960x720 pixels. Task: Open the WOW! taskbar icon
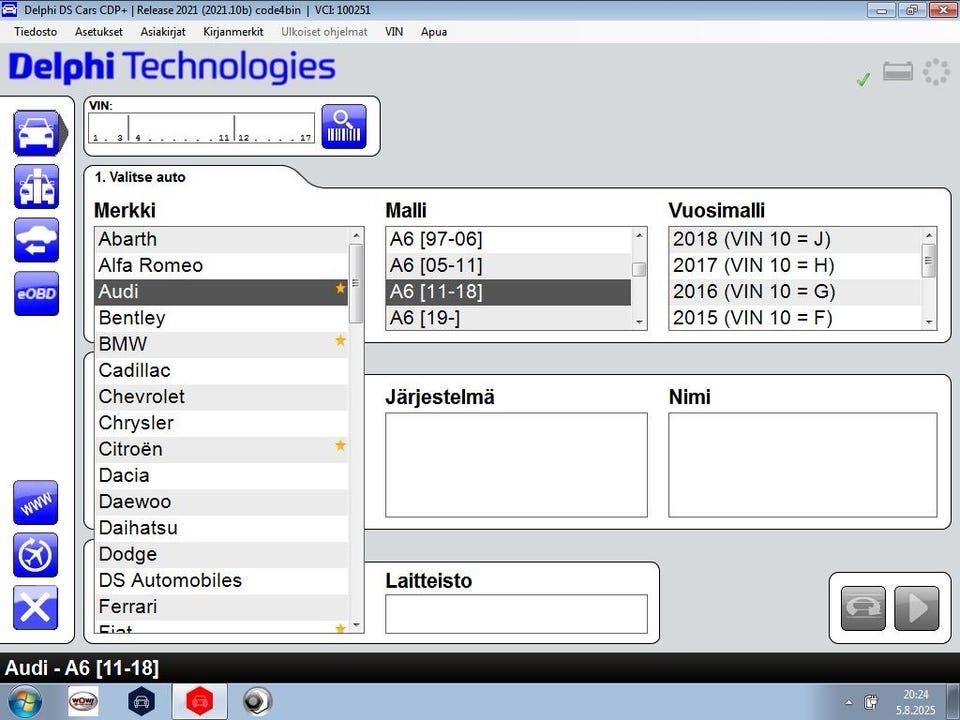[x=83, y=702]
